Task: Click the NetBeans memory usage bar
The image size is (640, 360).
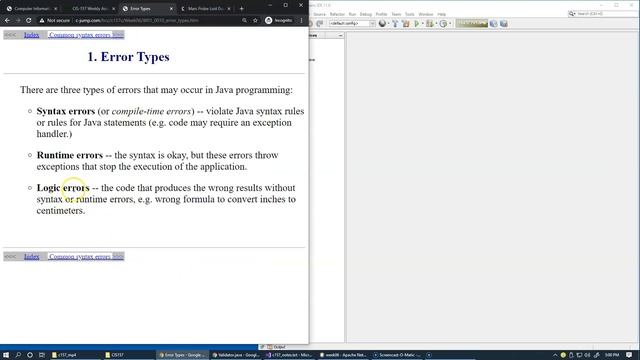Action: click(471, 24)
